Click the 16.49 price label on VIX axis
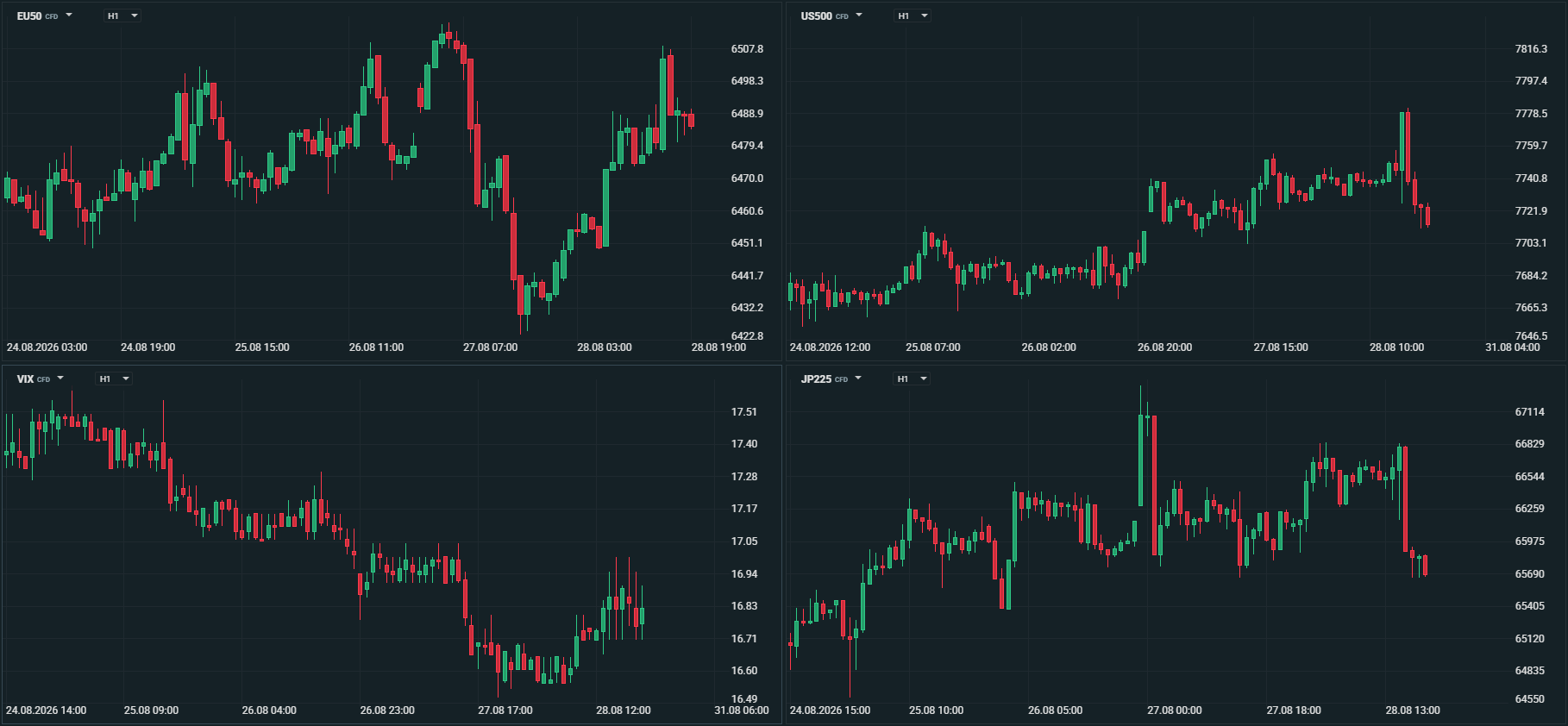 tap(744, 699)
